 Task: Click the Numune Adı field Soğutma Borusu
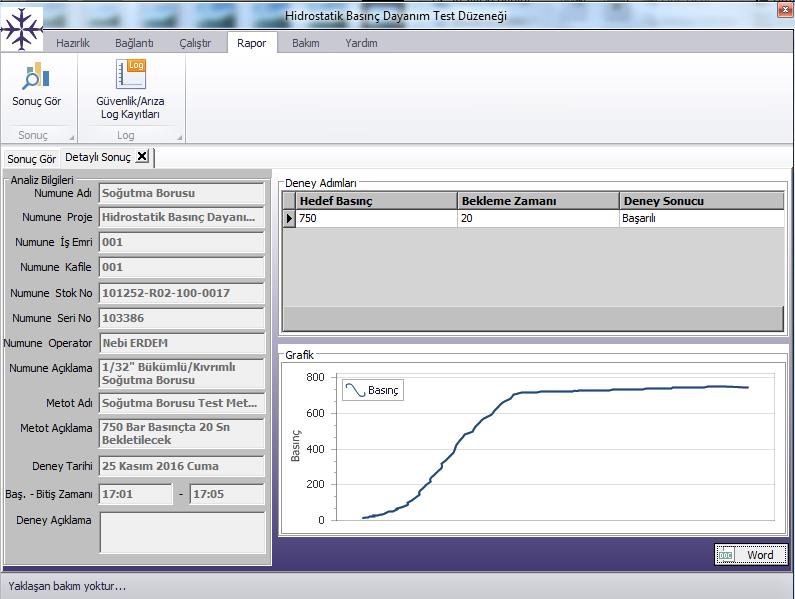182,193
